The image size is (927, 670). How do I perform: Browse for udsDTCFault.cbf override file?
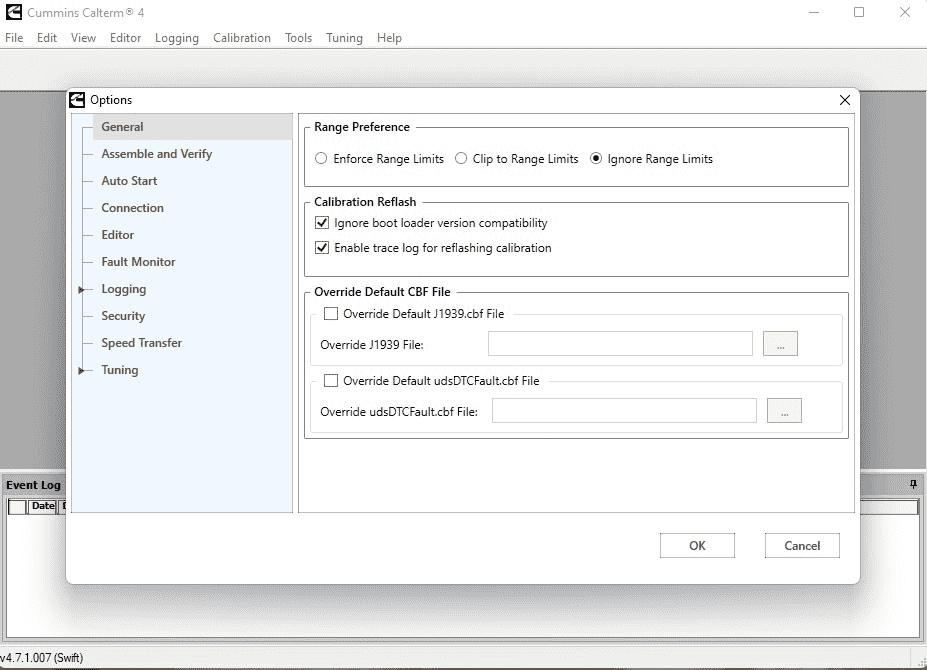click(x=784, y=410)
